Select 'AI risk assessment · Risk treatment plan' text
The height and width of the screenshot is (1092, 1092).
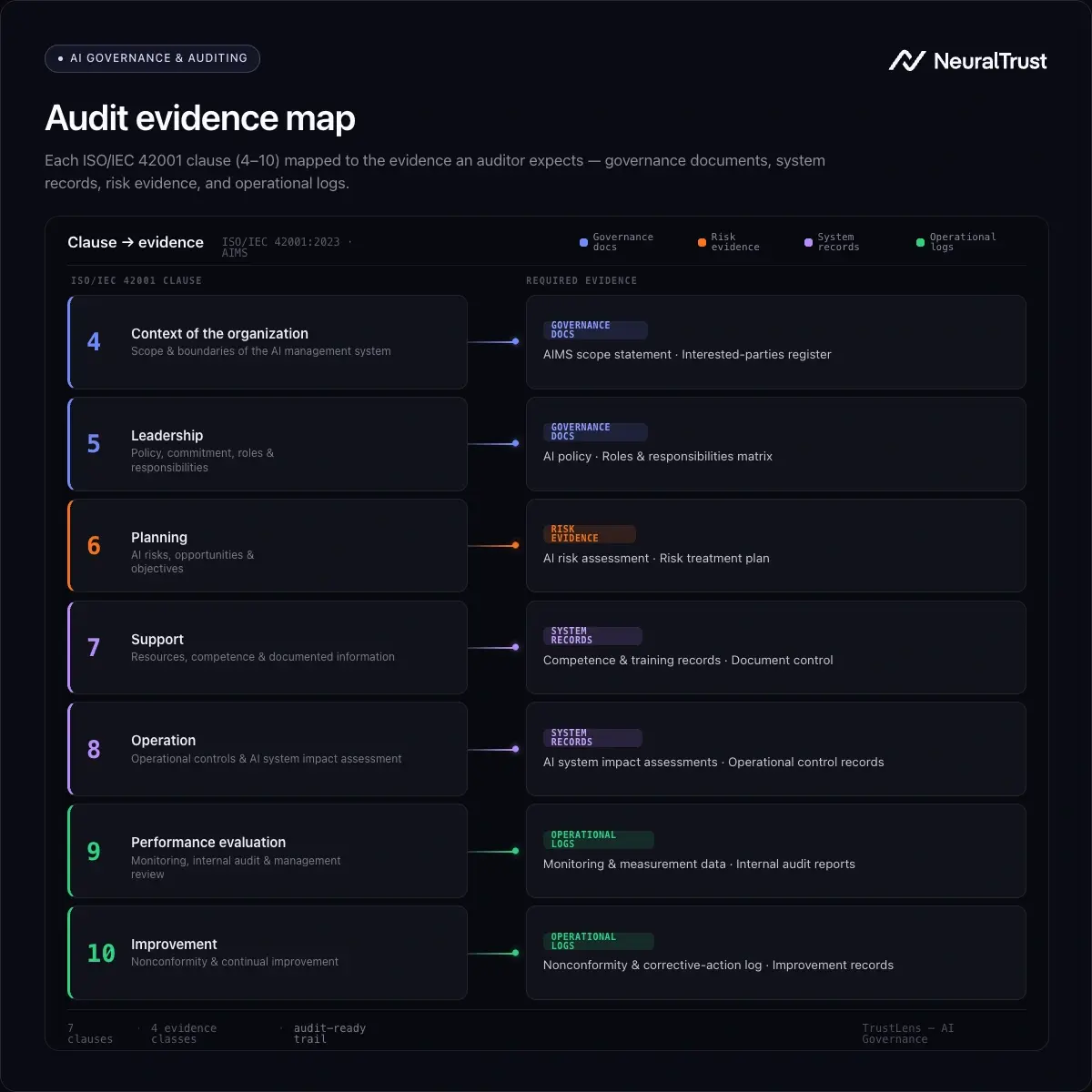pyautogui.click(x=656, y=559)
